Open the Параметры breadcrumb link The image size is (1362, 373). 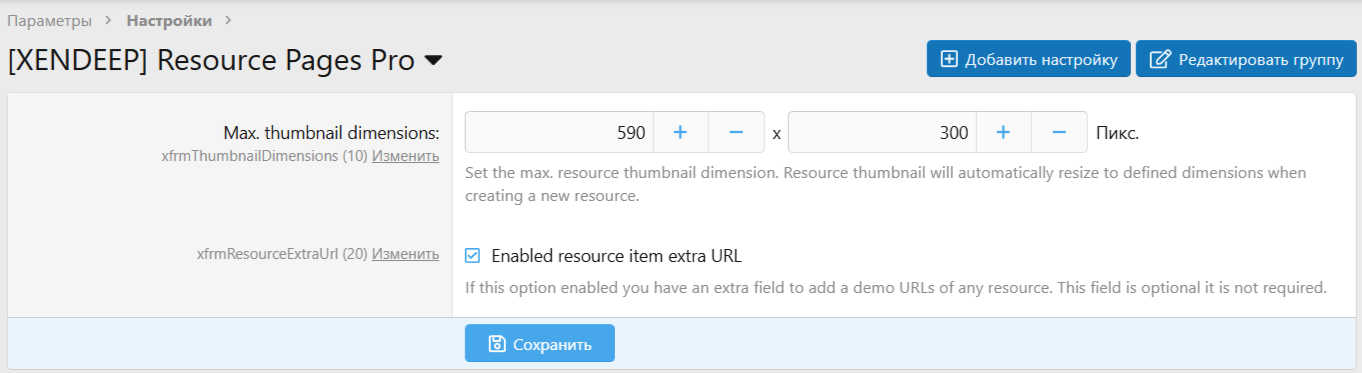50,20
